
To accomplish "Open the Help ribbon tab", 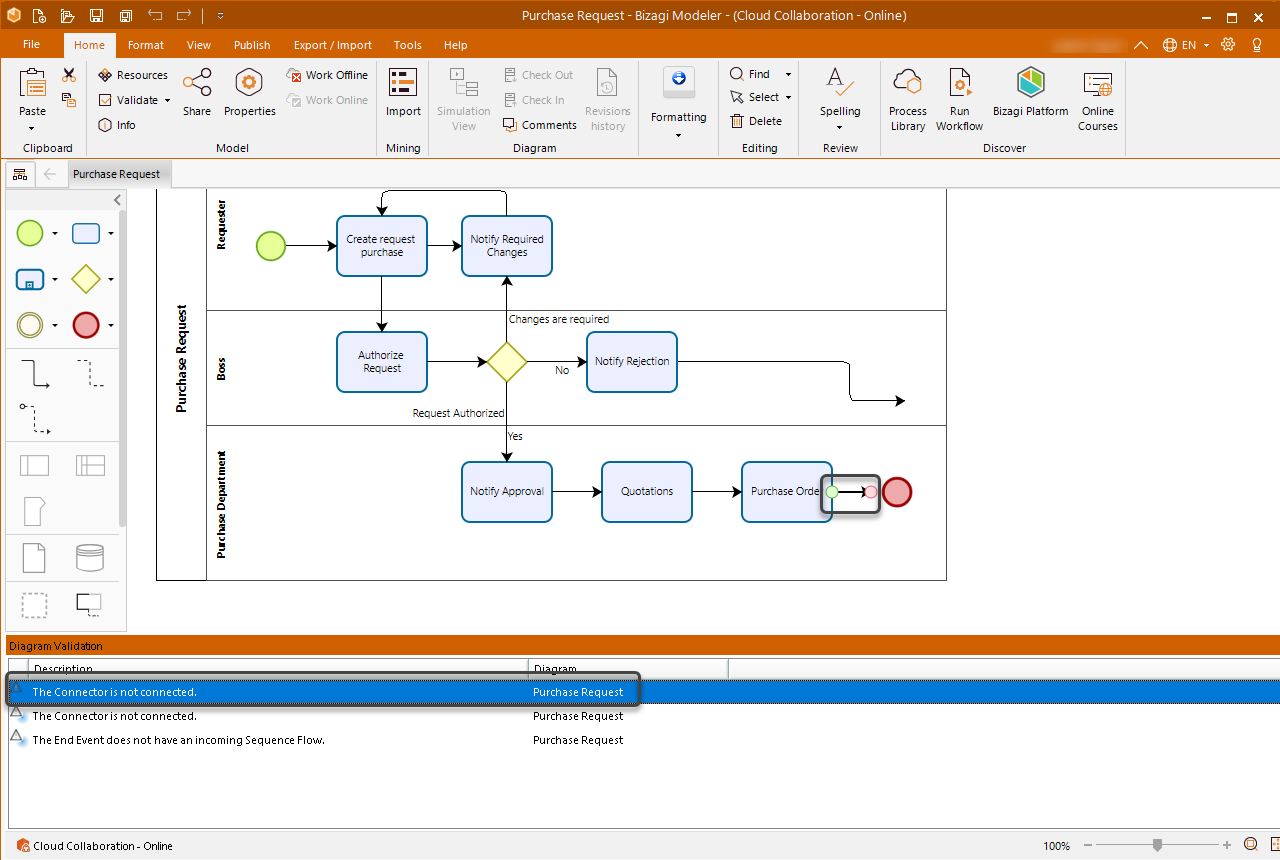I will 456,45.
